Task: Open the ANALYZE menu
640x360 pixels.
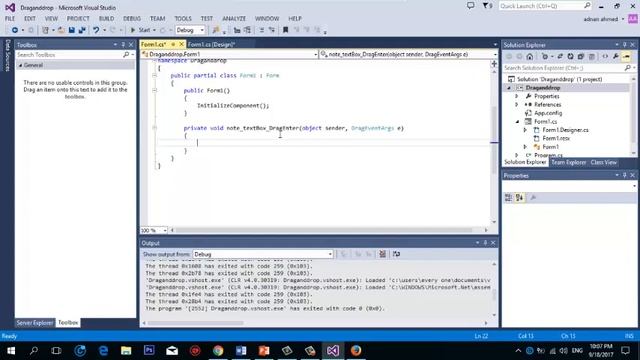Action: [234, 19]
